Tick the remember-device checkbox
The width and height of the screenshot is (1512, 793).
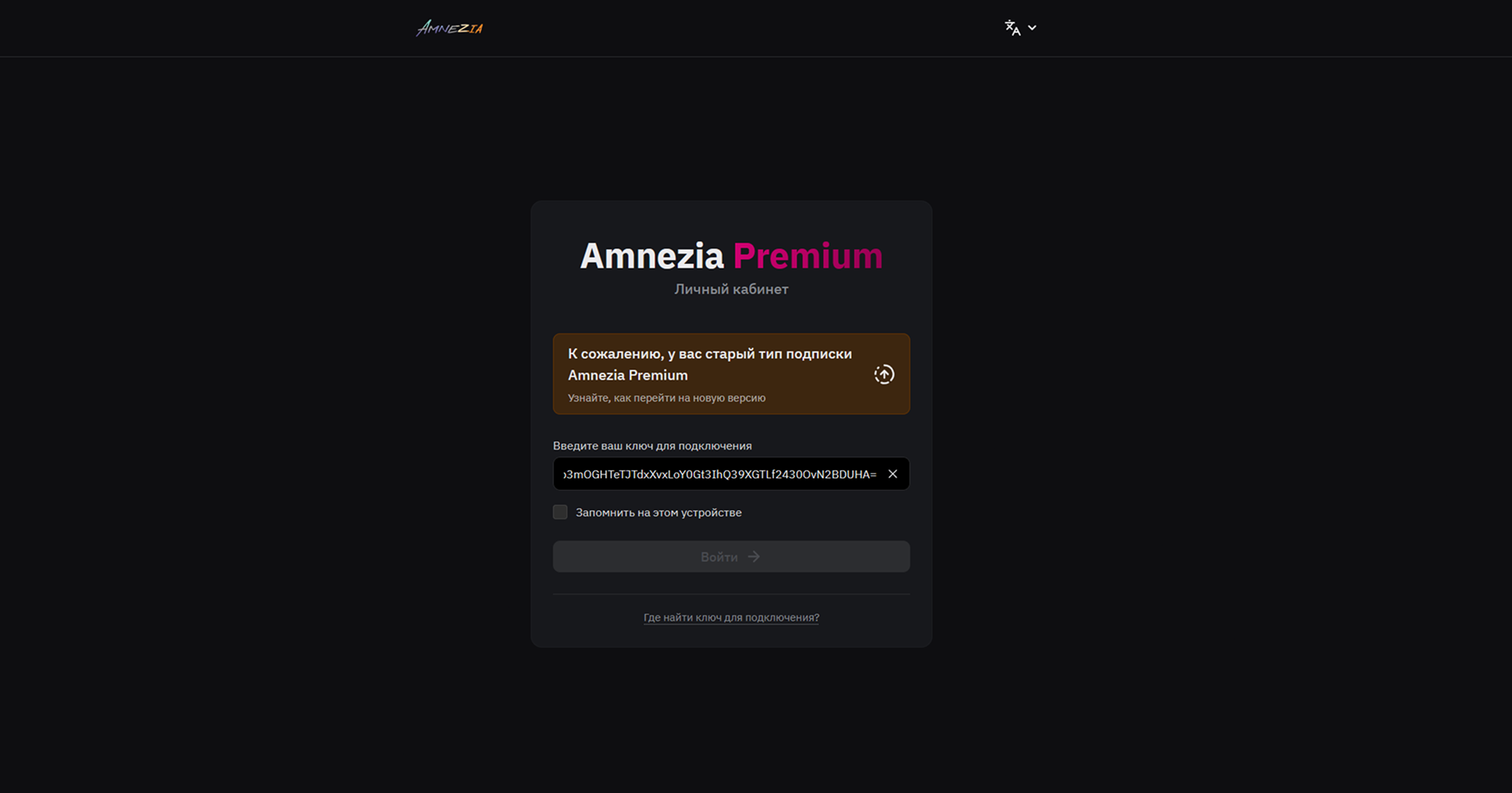click(x=560, y=512)
